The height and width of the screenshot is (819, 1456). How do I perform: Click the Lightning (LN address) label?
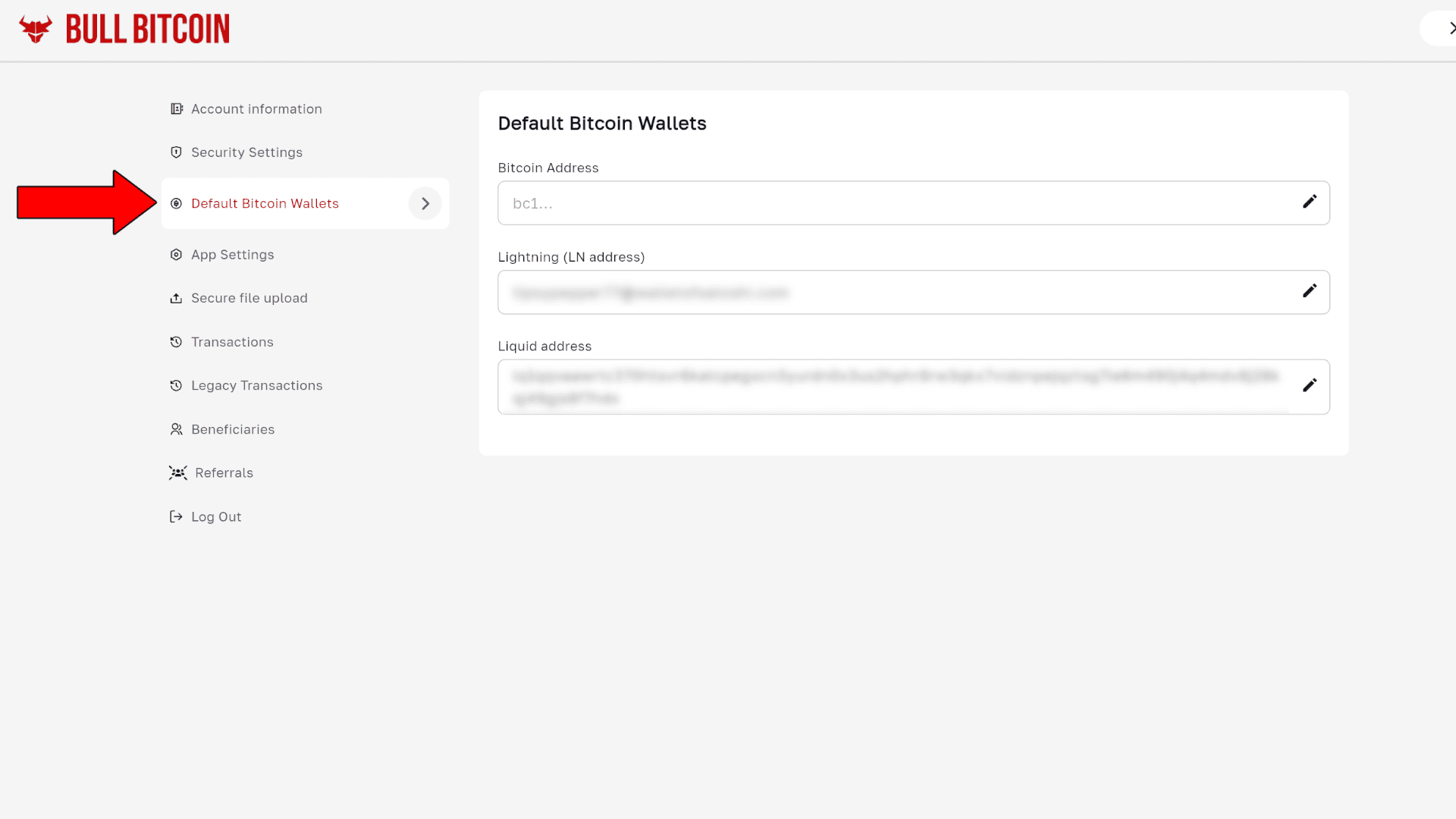coord(571,257)
